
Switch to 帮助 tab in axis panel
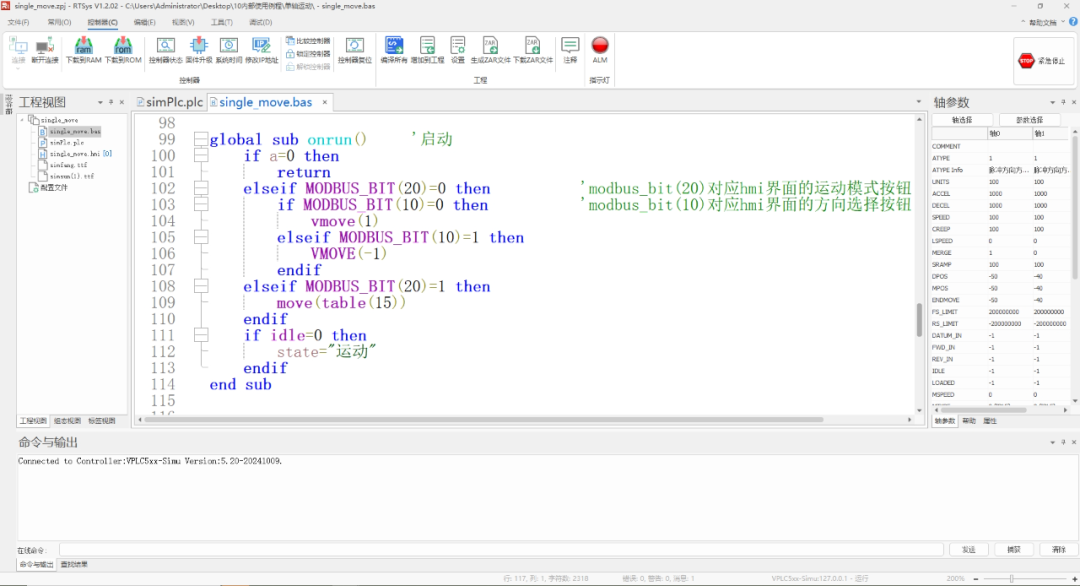[969, 421]
